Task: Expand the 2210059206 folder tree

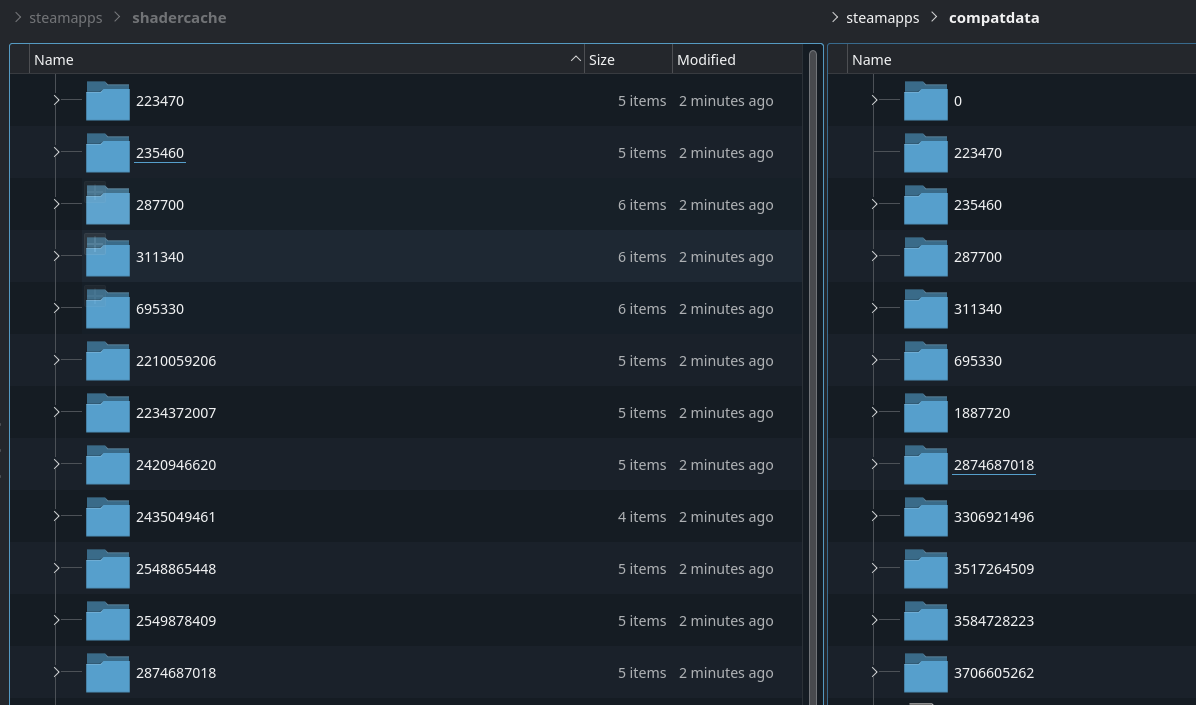Action: coord(56,359)
